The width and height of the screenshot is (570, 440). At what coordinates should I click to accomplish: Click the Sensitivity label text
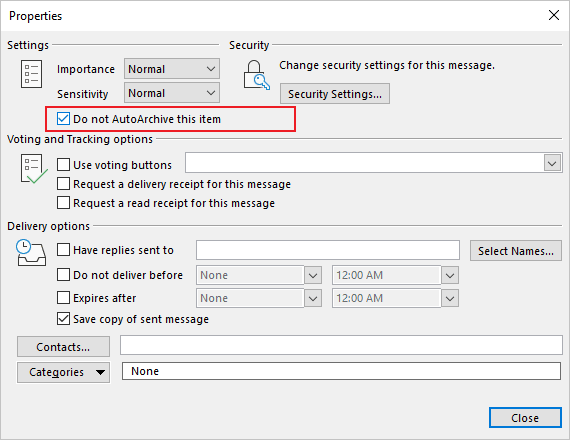[83, 94]
